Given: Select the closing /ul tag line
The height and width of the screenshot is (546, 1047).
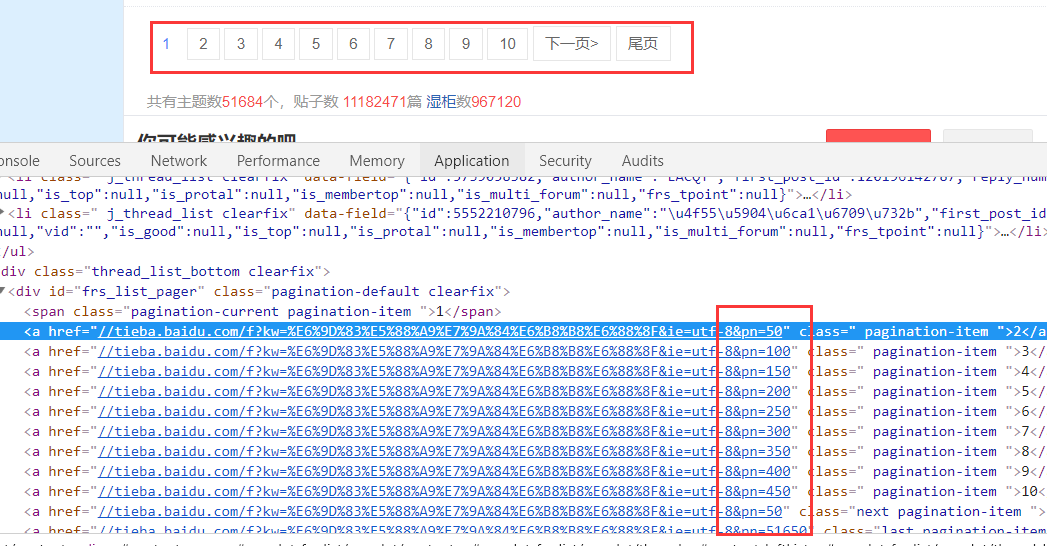Looking at the screenshot, I should pyautogui.click(x=17, y=252).
